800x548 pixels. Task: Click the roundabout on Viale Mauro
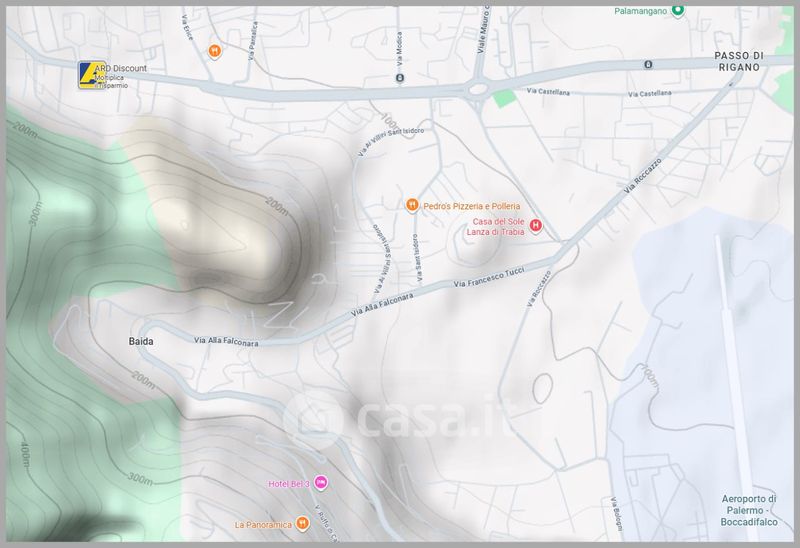477,90
